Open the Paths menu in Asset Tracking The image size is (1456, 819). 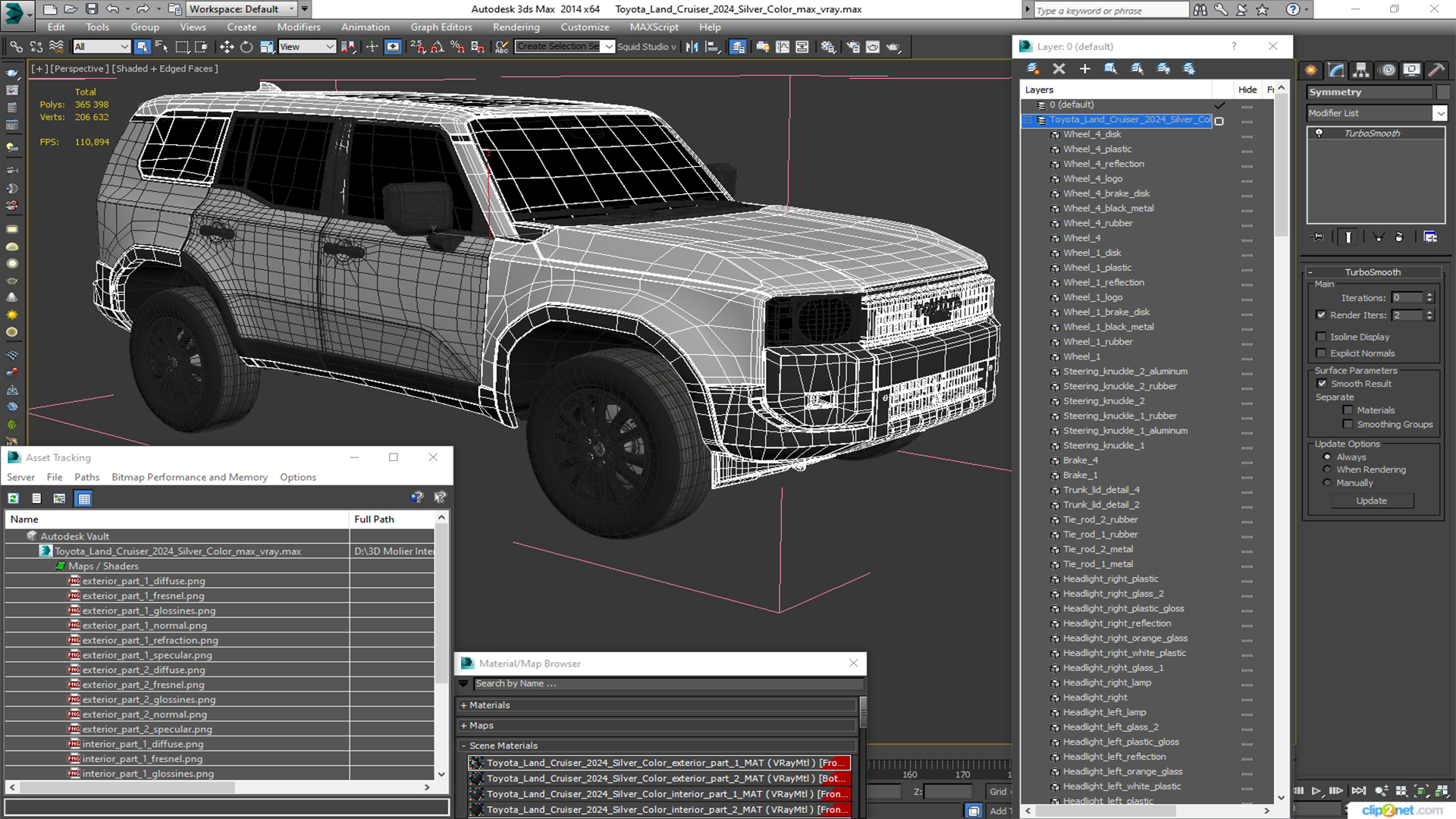86,477
